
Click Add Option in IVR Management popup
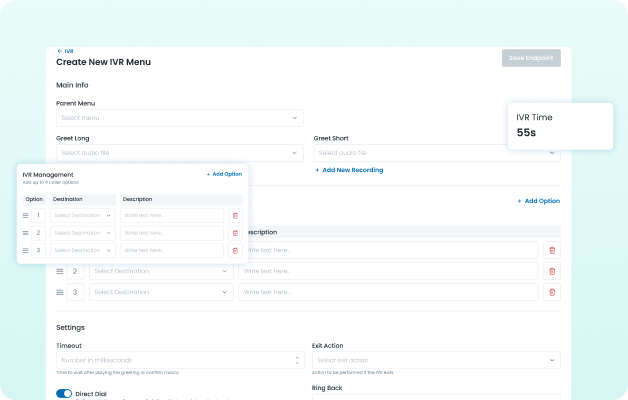(x=224, y=174)
